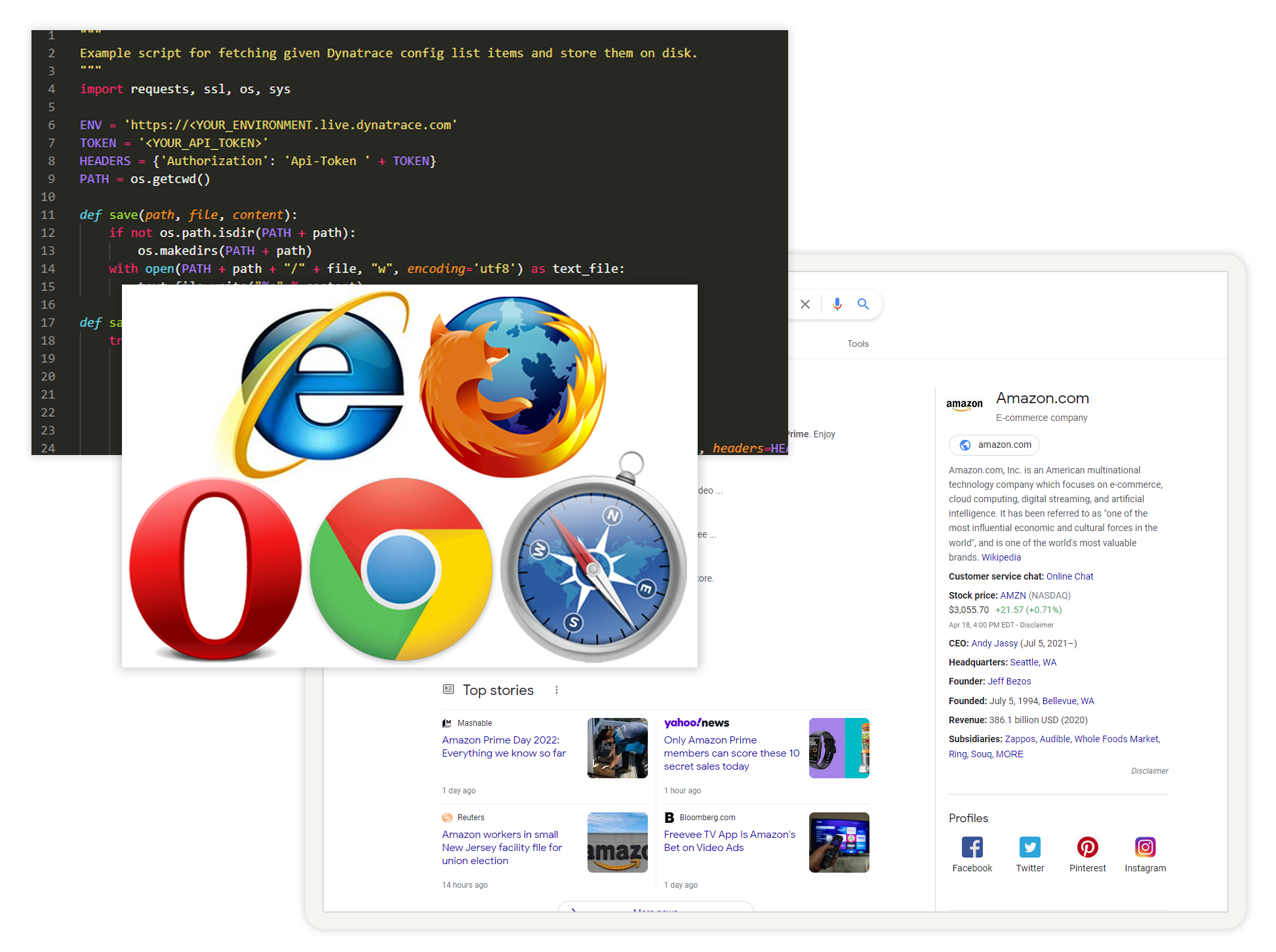Open the Tools menu under search bar
The width and height of the screenshot is (1276, 952).
(858, 344)
